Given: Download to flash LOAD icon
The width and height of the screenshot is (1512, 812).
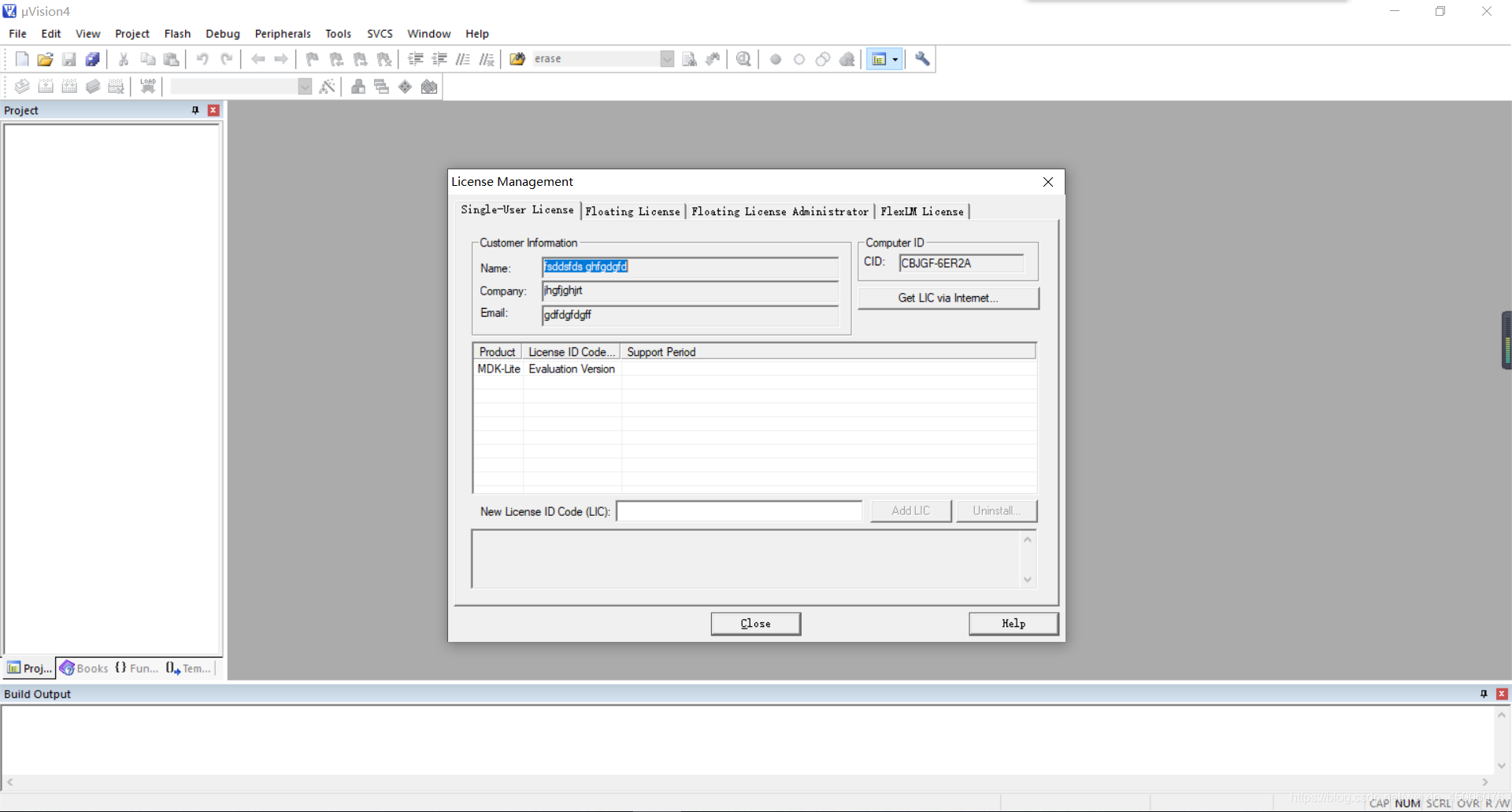Looking at the screenshot, I should coord(147,87).
